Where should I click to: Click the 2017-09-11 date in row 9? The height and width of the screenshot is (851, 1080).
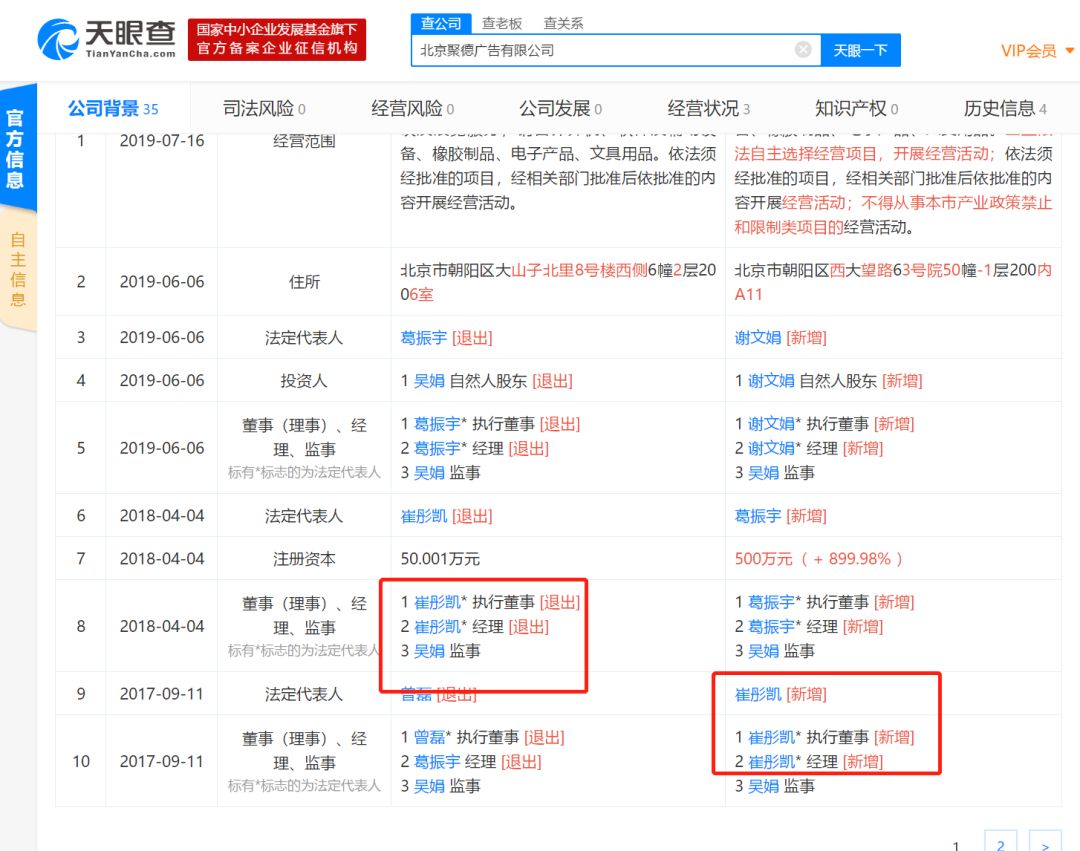tap(162, 694)
